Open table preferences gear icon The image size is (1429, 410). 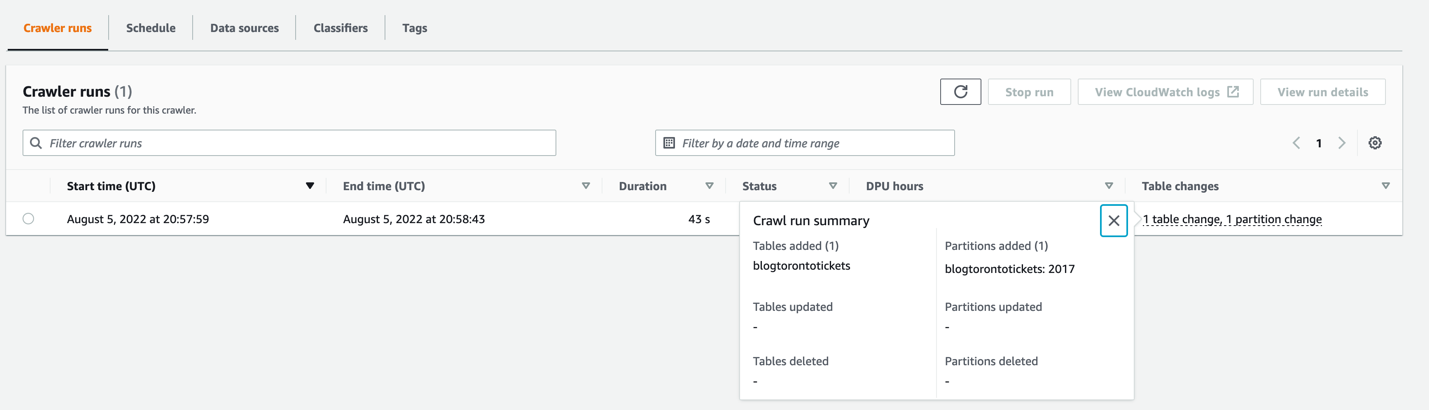click(x=1375, y=143)
